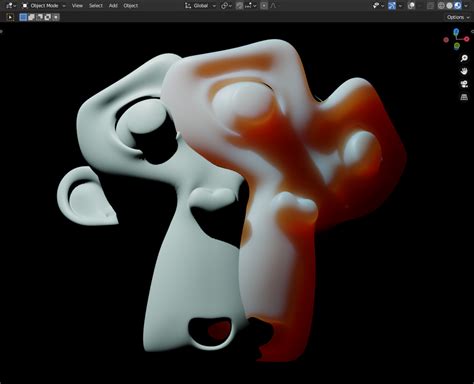Select solid viewport shading icon
The width and height of the screenshot is (474, 384).
449,6
